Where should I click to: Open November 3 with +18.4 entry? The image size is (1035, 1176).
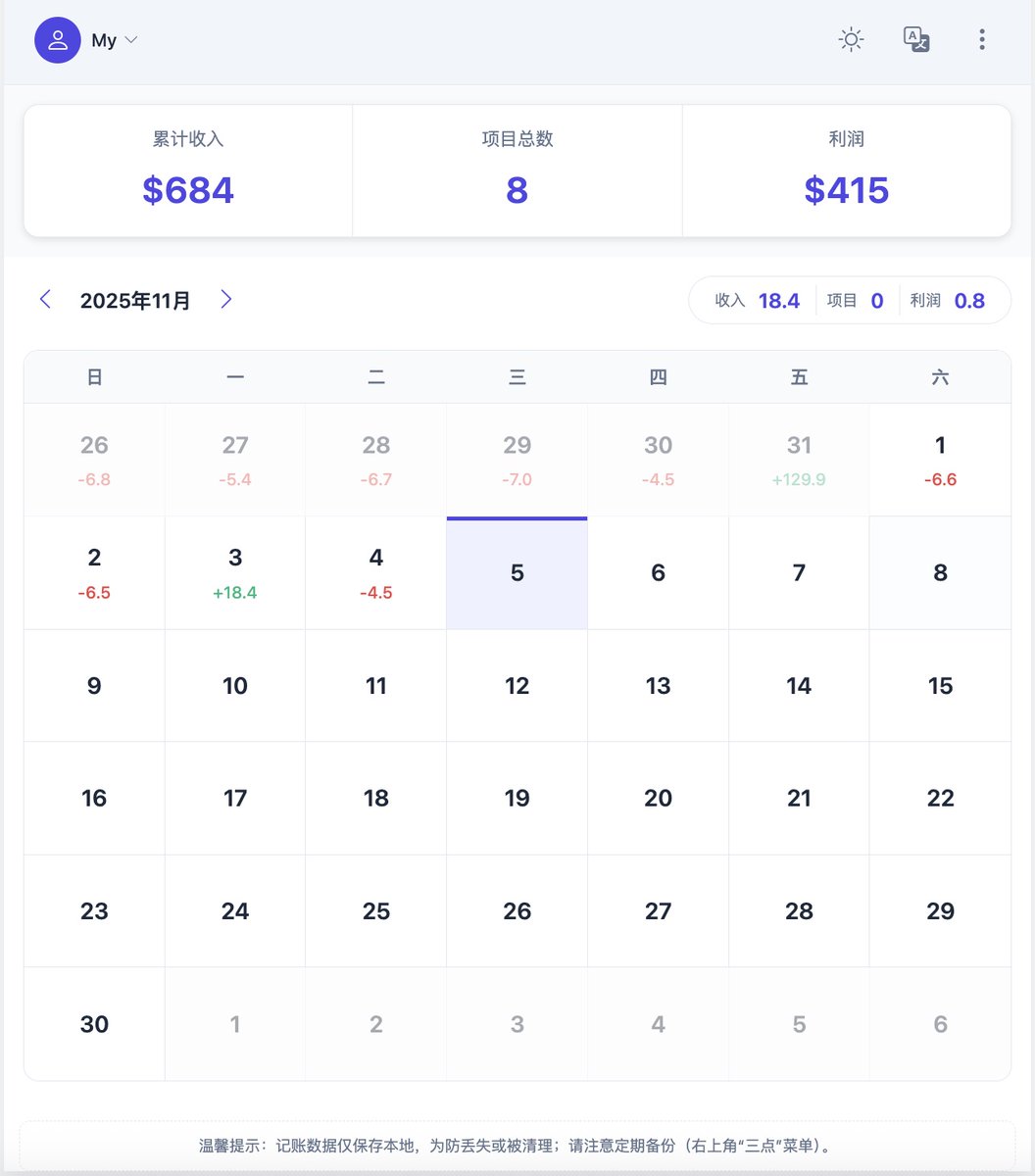pyautogui.click(x=235, y=573)
